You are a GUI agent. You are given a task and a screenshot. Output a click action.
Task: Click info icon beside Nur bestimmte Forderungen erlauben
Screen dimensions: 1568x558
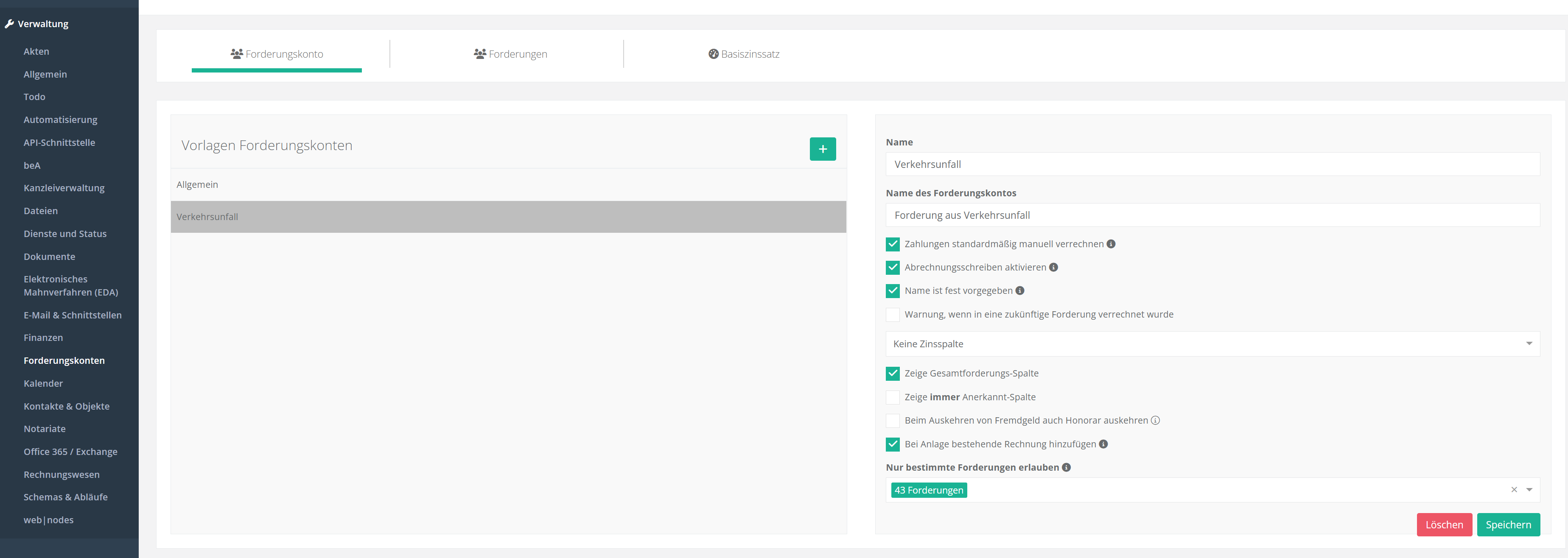click(1067, 467)
